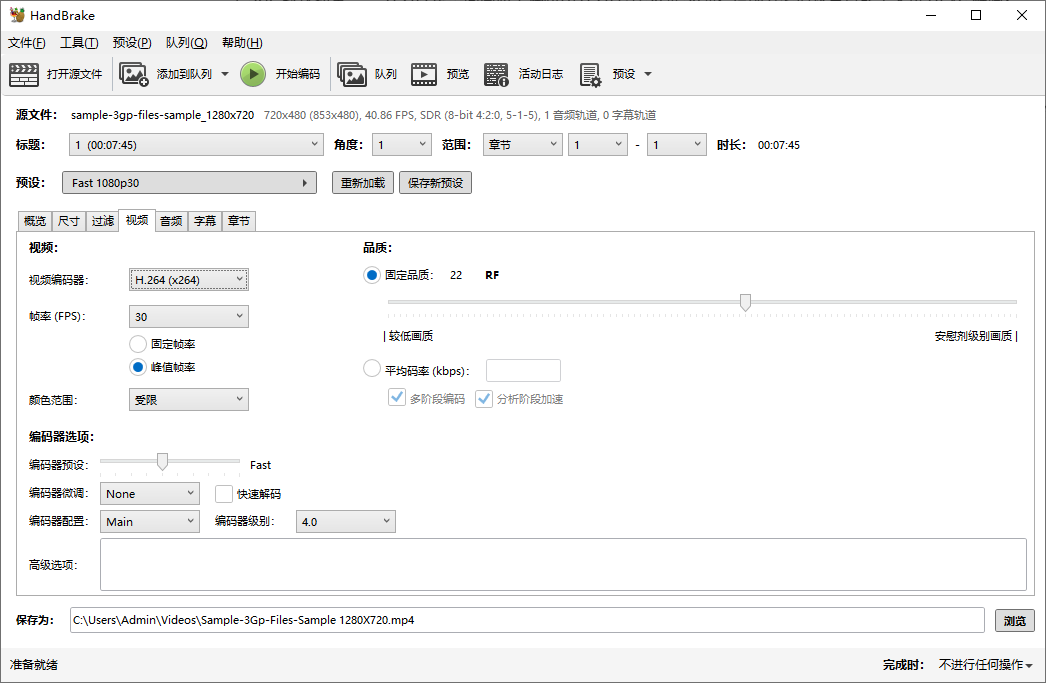Screen dimensions: 1046x683
Task: Click the Reload (重新加载) button
Action: point(363,183)
